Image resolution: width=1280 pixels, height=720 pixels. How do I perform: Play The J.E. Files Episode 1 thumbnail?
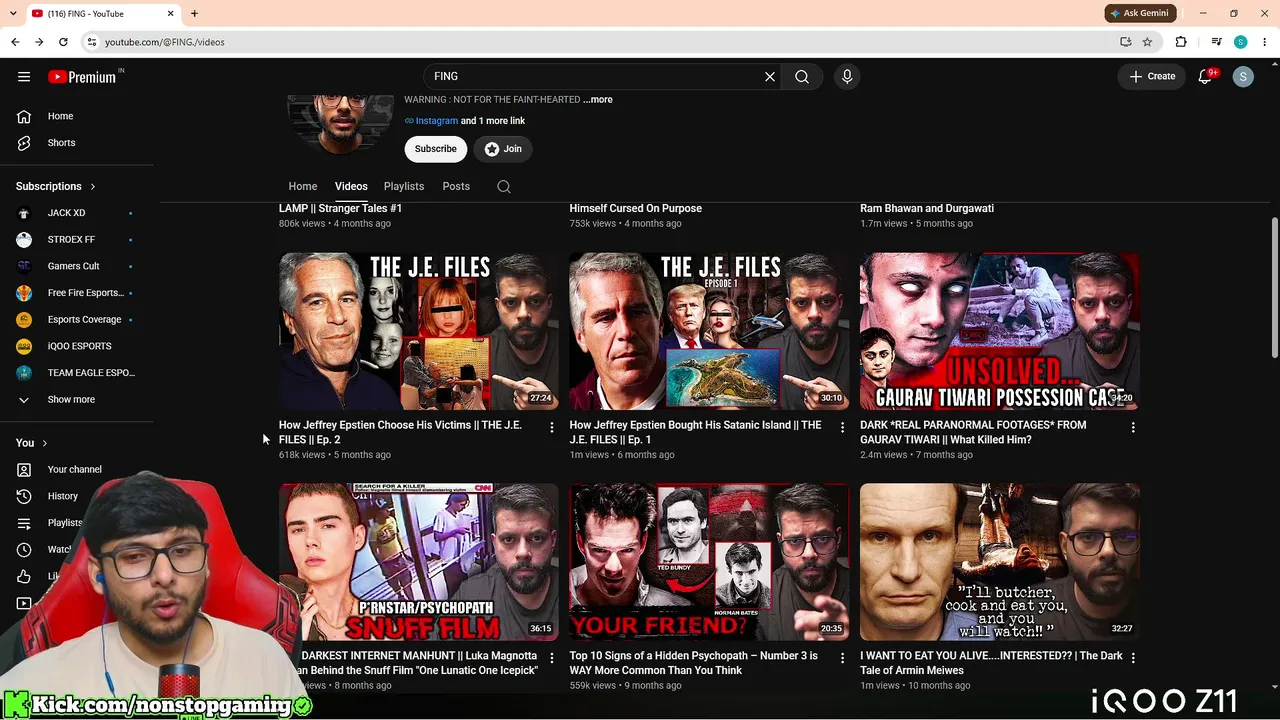(x=709, y=331)
